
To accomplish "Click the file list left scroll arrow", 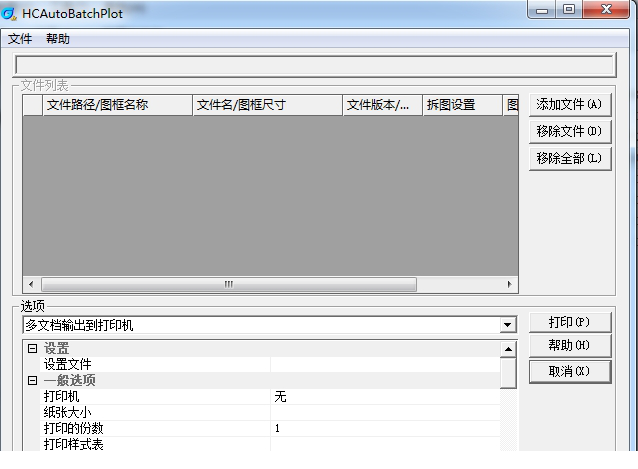I will pyautogui.click(x=32, y=284).
